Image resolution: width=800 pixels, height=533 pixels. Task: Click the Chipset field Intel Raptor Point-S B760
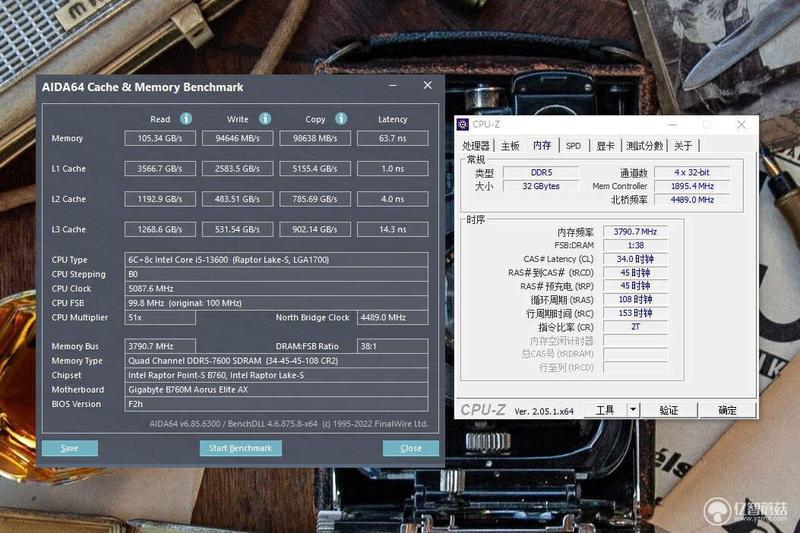[276, 375]
